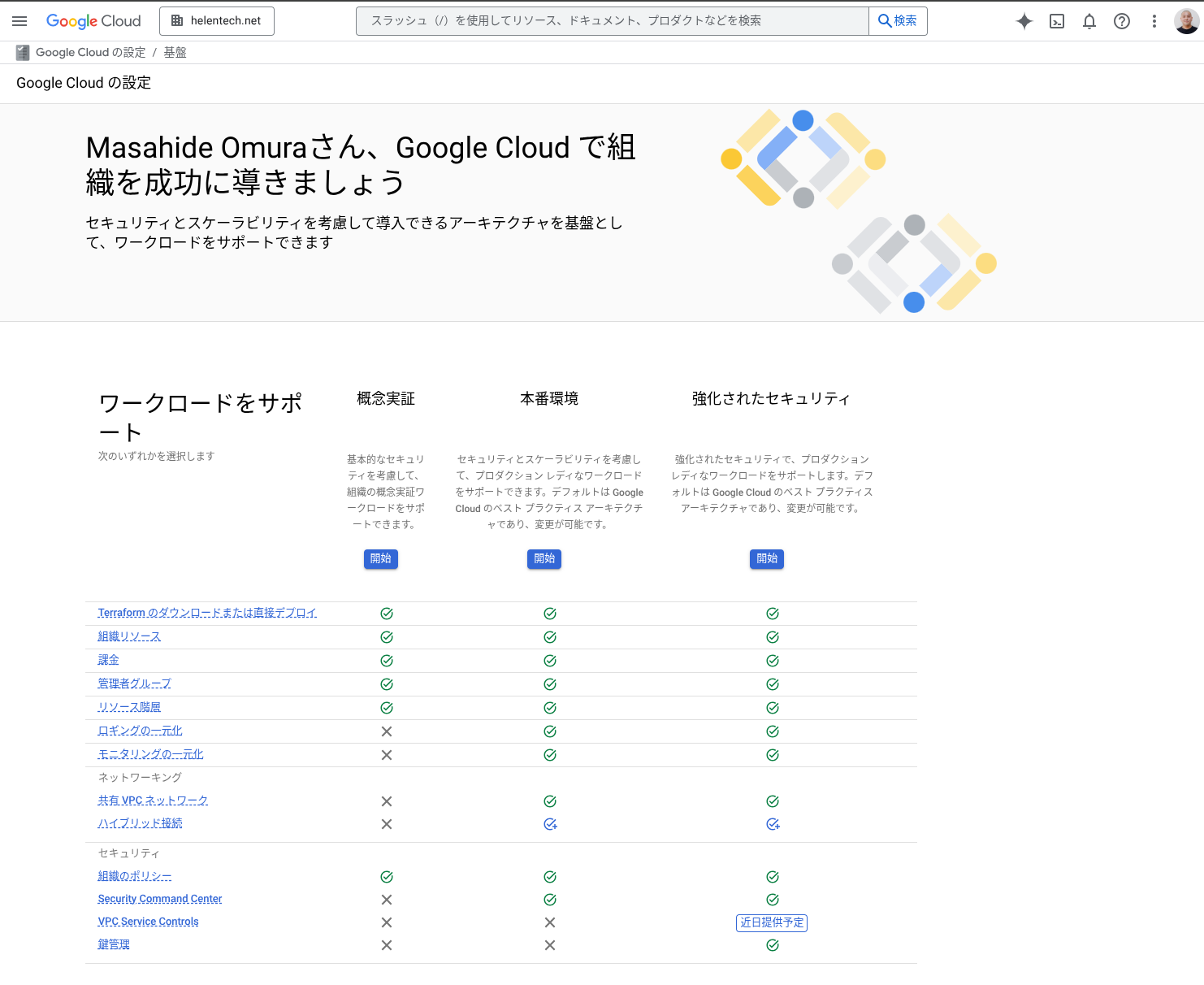Click the 近日提供予定 badge
This screenshot has width=1204, height=985.
772,922
